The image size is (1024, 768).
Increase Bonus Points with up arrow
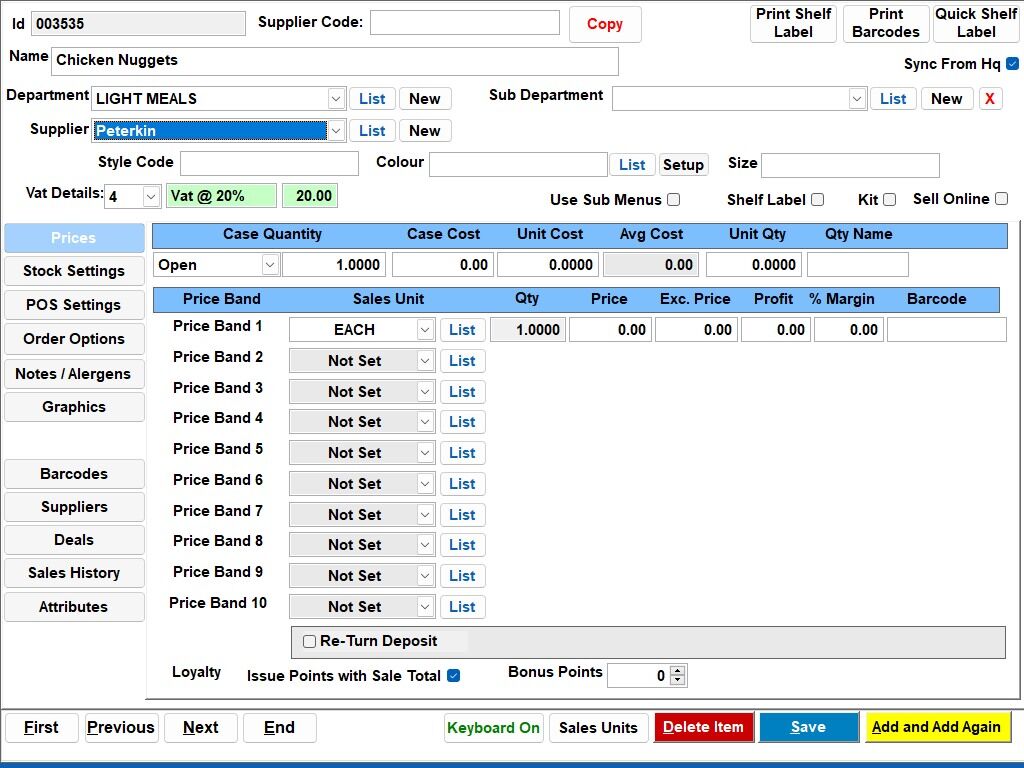(678, 670)
